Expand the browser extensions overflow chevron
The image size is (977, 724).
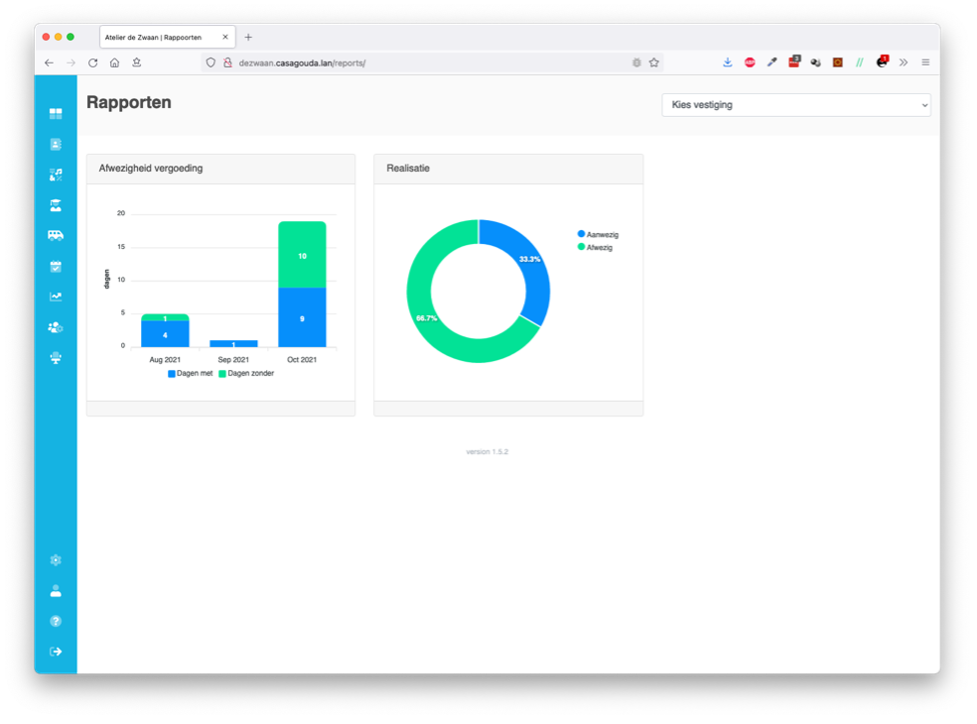903,62
